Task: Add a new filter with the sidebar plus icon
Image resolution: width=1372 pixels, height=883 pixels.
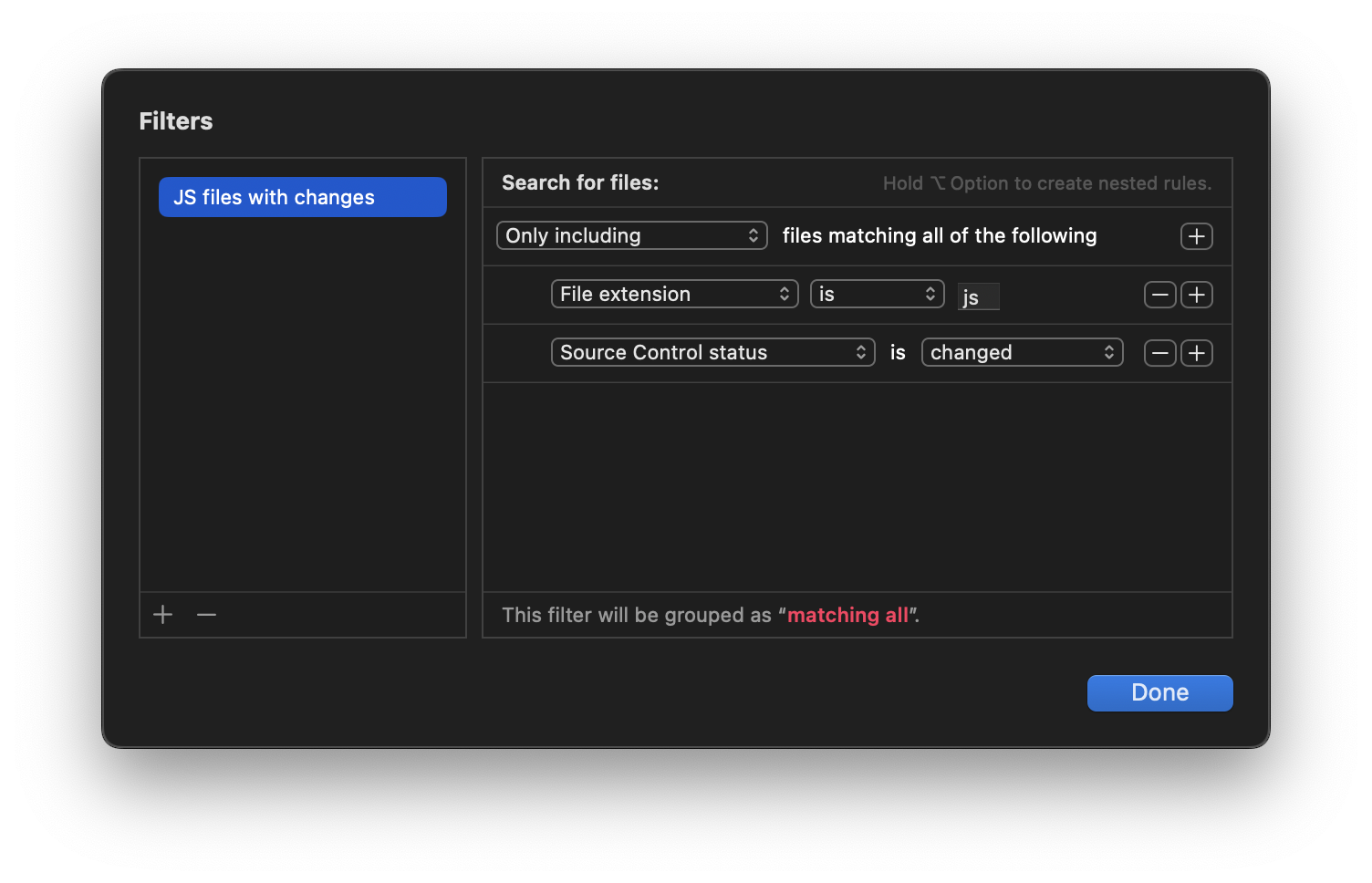Action: tap(163, 615)
